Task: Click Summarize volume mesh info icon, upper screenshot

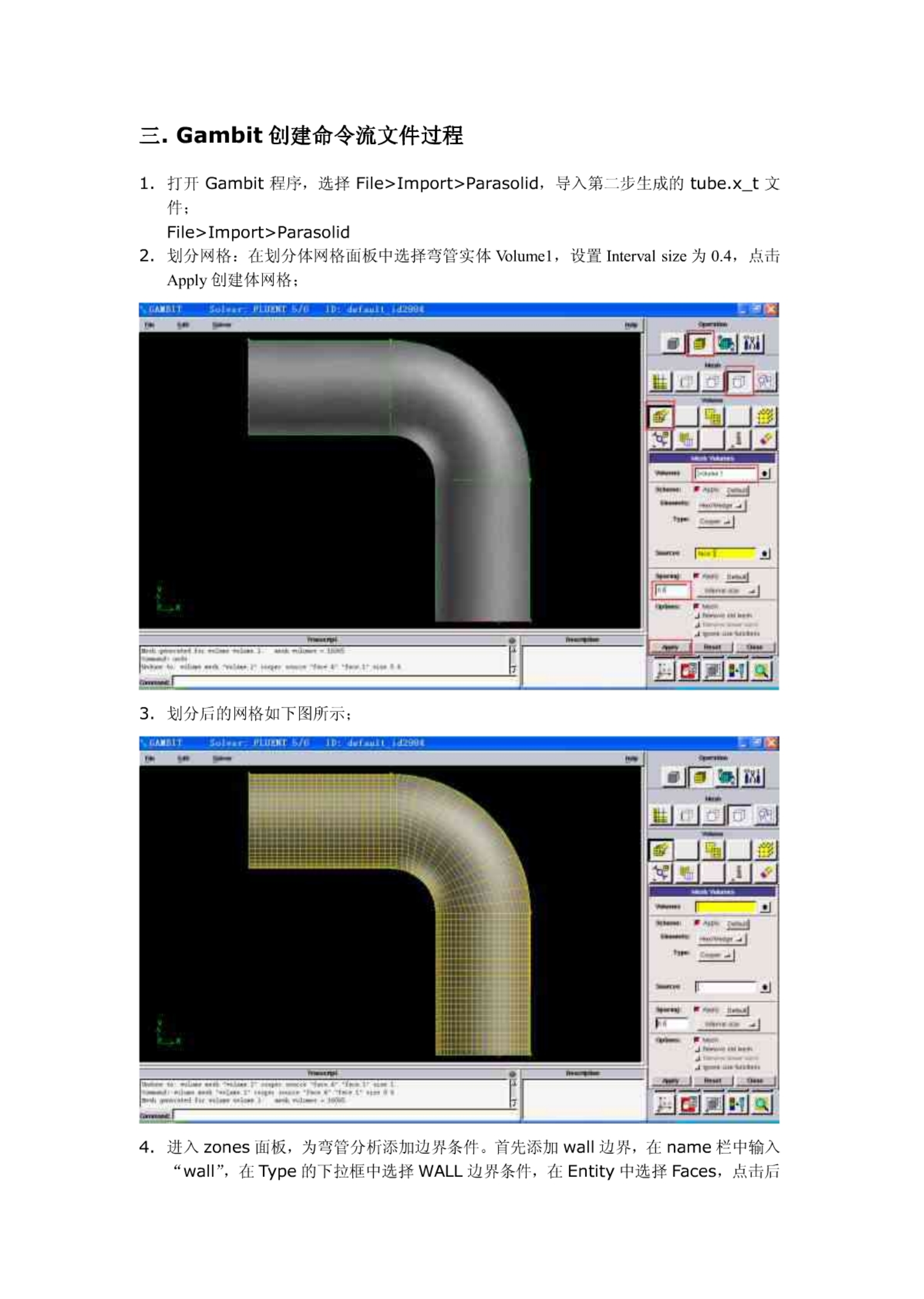Action: tap(738, 440)
